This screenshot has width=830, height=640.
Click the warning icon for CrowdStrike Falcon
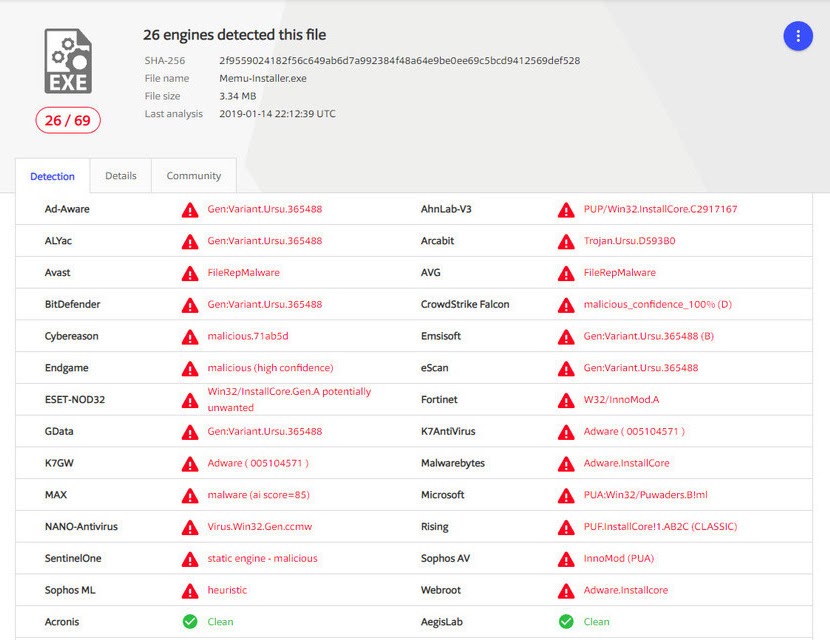(566, 305)
